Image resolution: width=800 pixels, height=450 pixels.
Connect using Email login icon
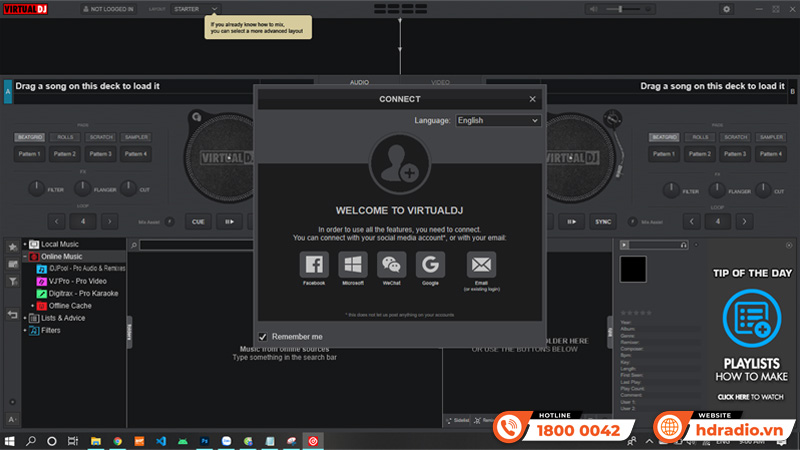click(x=481, y=264)
